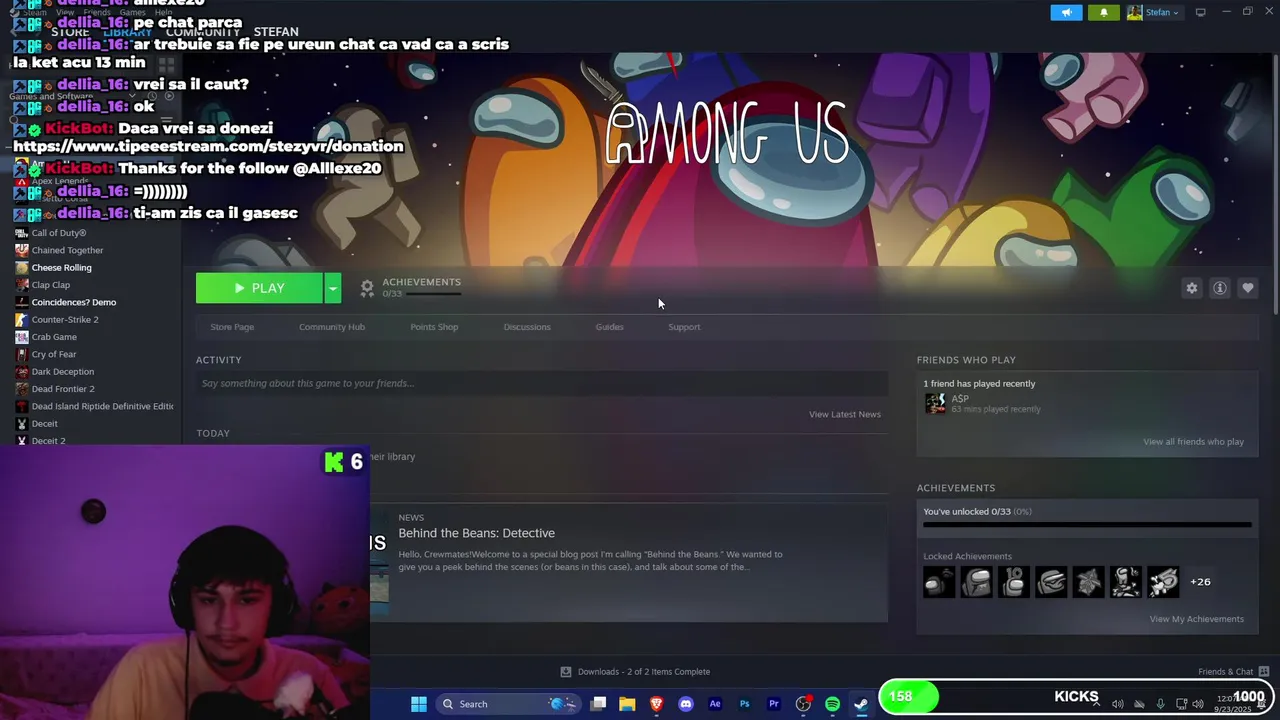Screen dimensions: 1280x720
Task: Open Photoshop from taskbar
Action: coord(744,704)
